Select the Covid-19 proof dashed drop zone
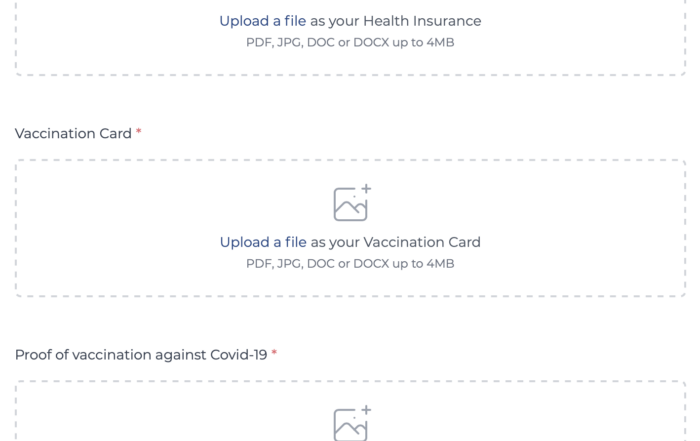This screenshot has height=441, width=700. click(x=350, y=411)
